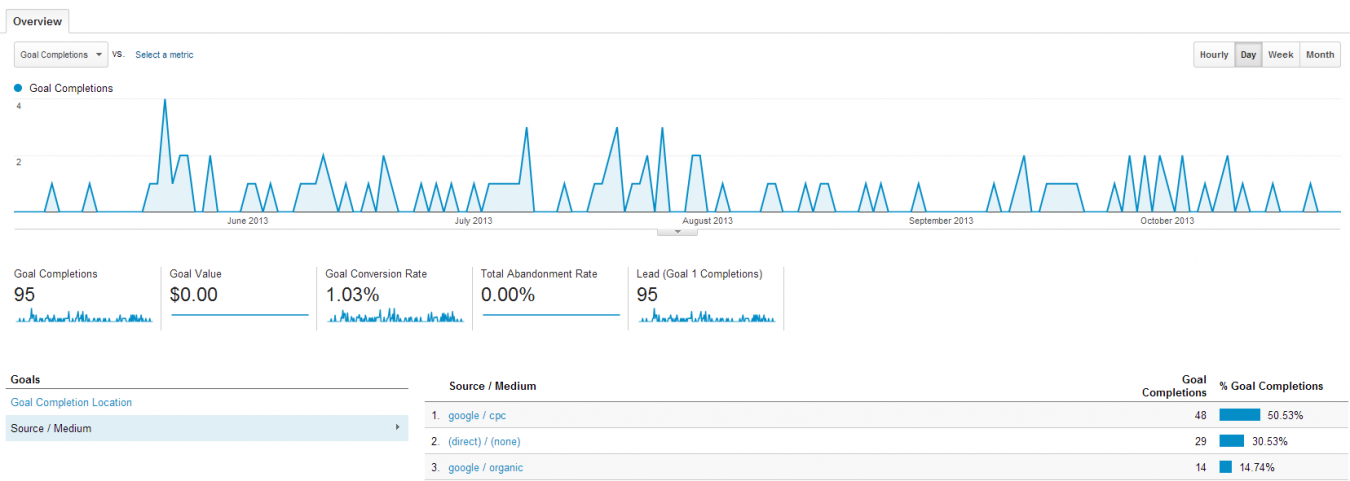Image resolution: width=1350 pixels, height=481 pixels.
Task: Click the September 2013 axis label
Action: tap(941, 221)
